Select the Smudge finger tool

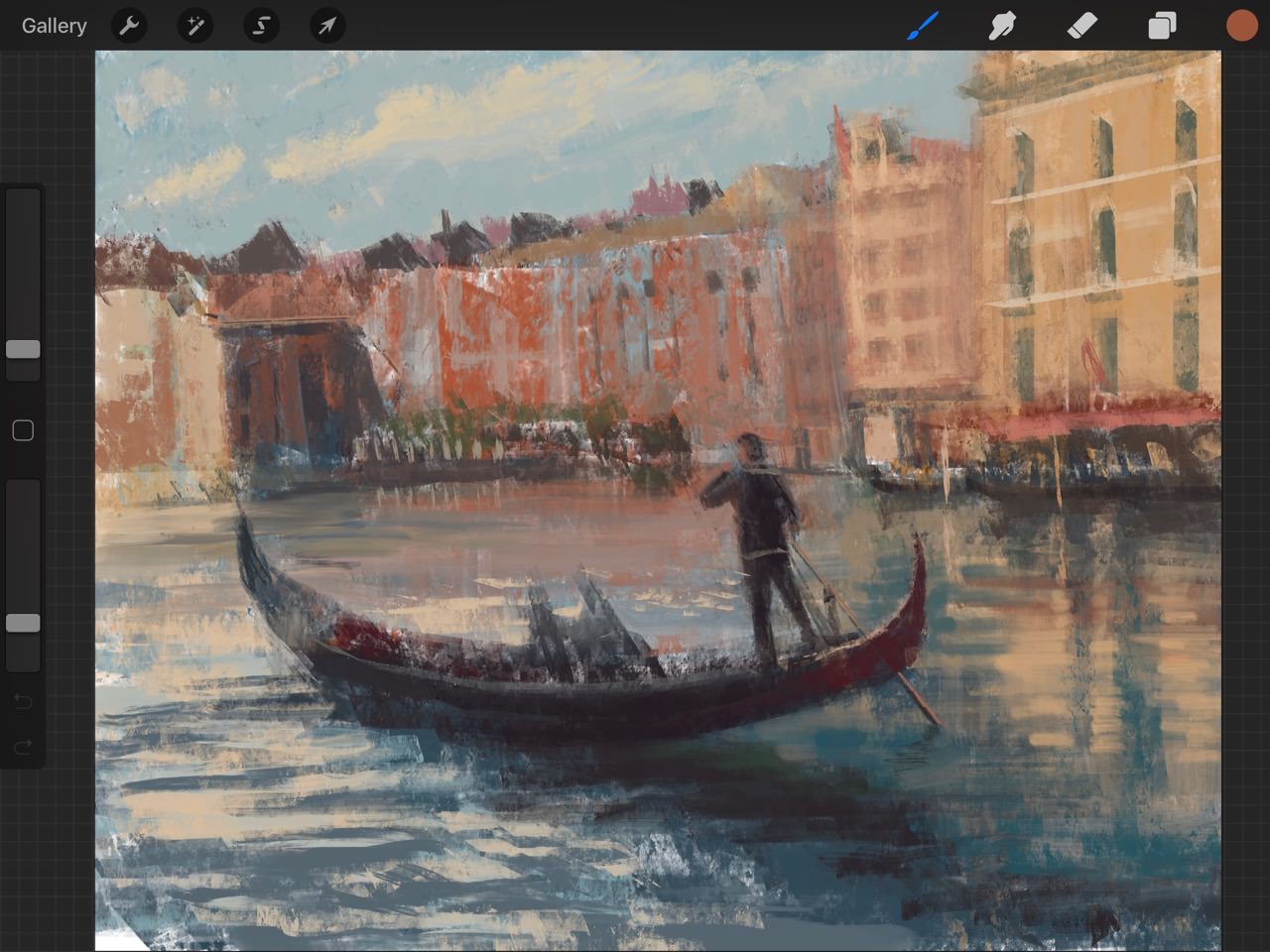(1002, 26)
